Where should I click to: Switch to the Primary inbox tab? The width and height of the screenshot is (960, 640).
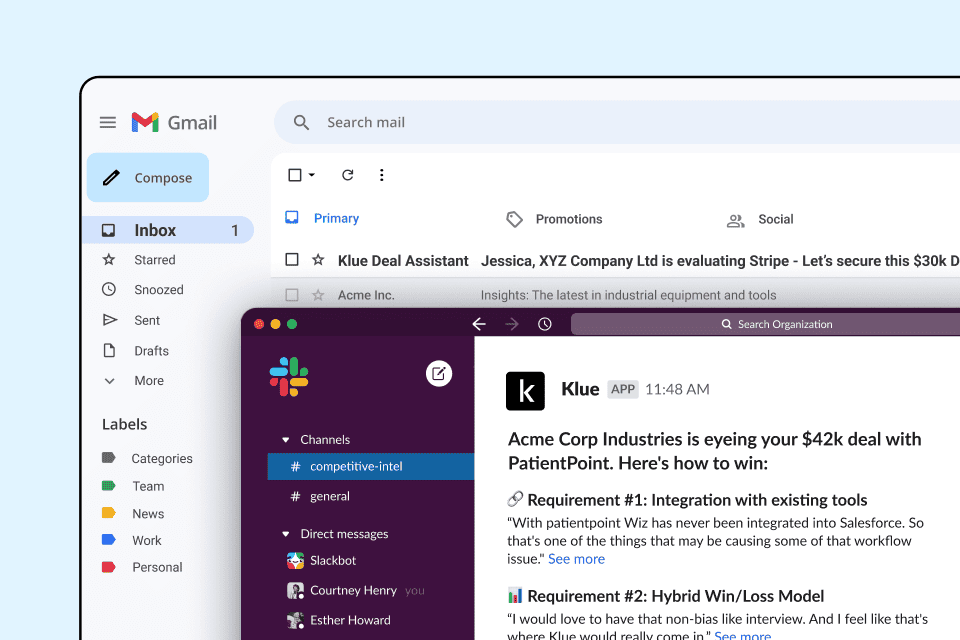[x=323, y=219]
